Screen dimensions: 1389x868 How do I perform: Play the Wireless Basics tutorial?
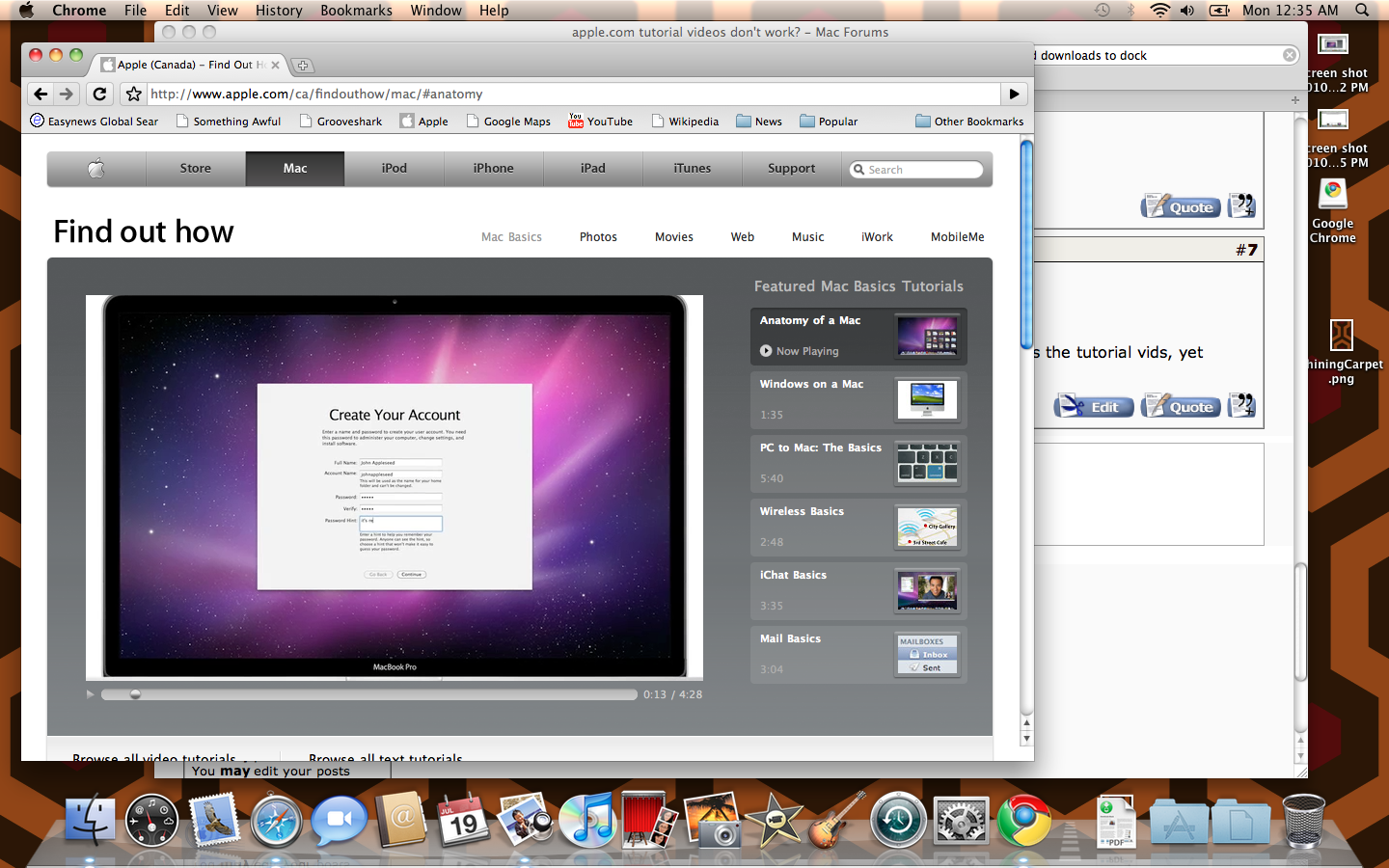tap(858, 527)
